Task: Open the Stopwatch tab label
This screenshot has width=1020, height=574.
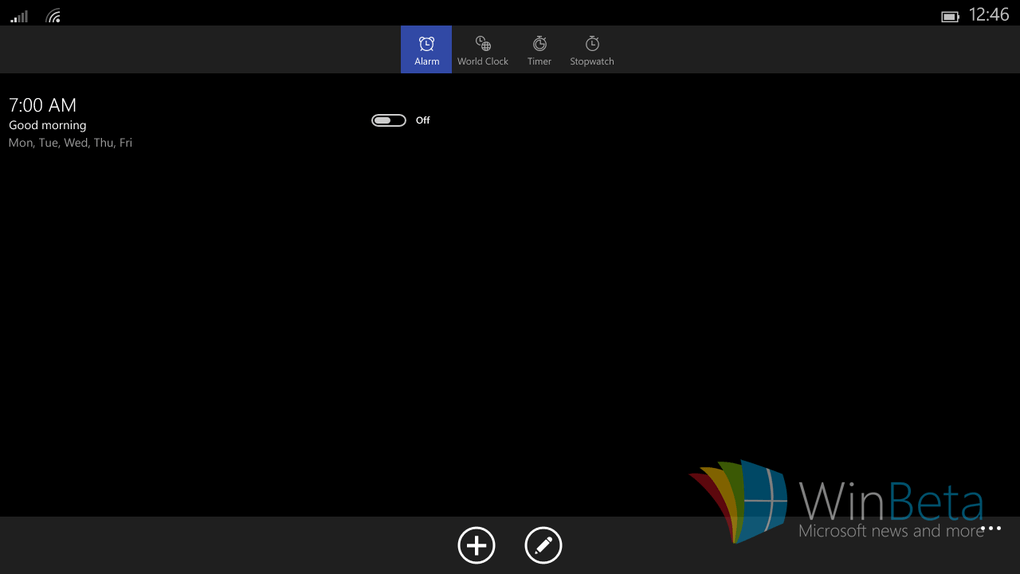Action: tap(592, 62)
